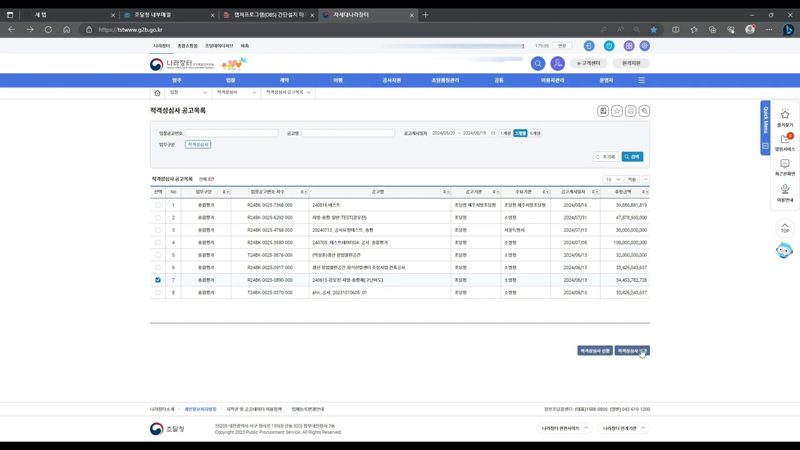800x450 pixels.
Task: Check the checkbox for row 3
Action: (x=158, y=230)
